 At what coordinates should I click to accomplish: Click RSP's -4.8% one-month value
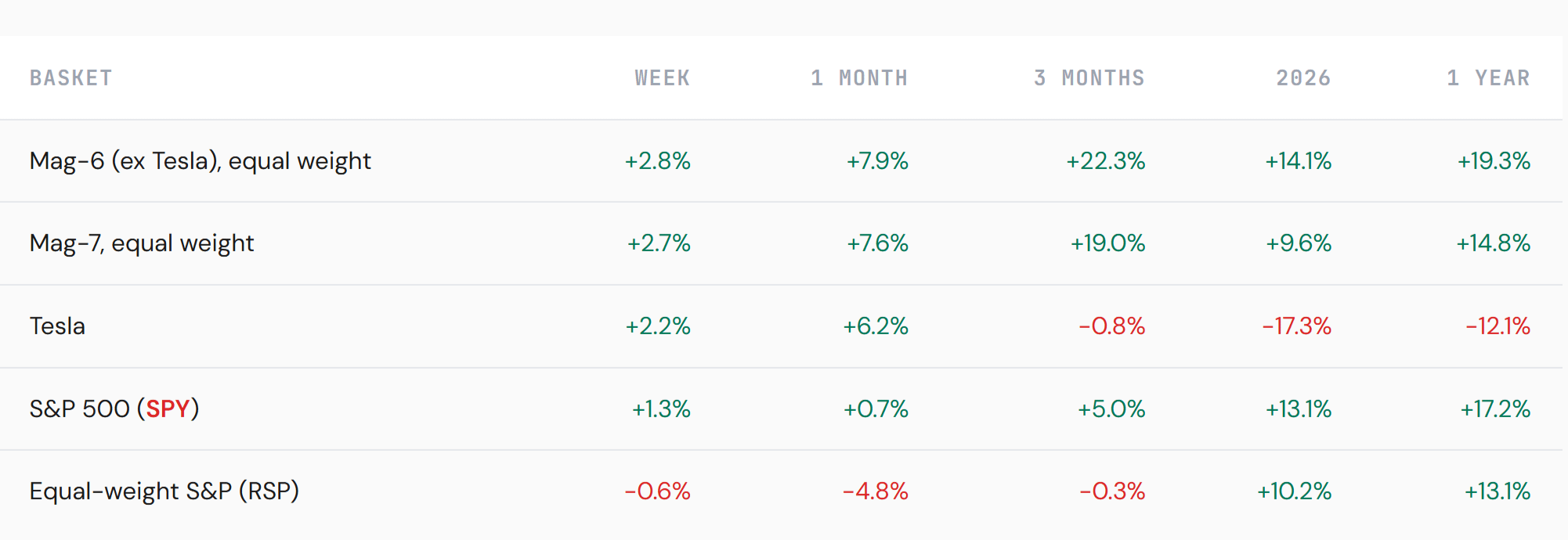coord(876,491)
